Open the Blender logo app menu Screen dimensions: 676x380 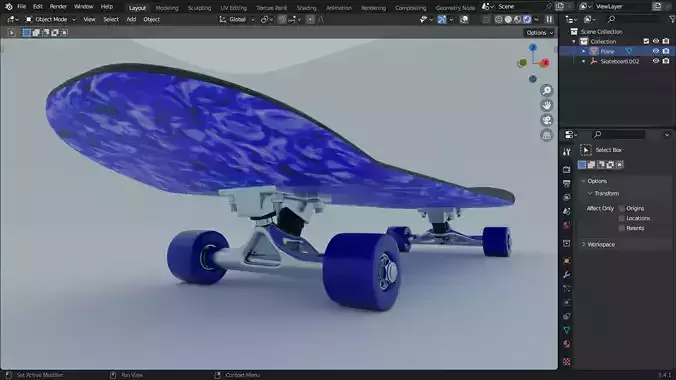pyautogui.click(x=9, y=7)
